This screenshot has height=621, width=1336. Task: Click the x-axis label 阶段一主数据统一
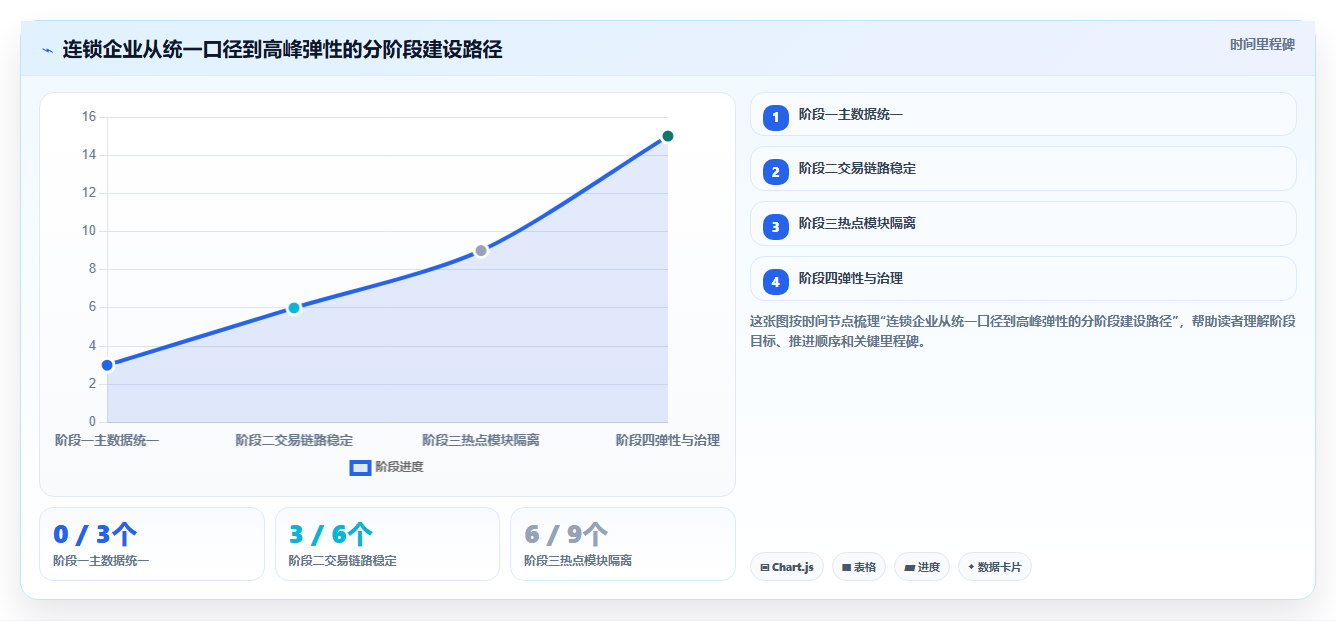[107, 440]
